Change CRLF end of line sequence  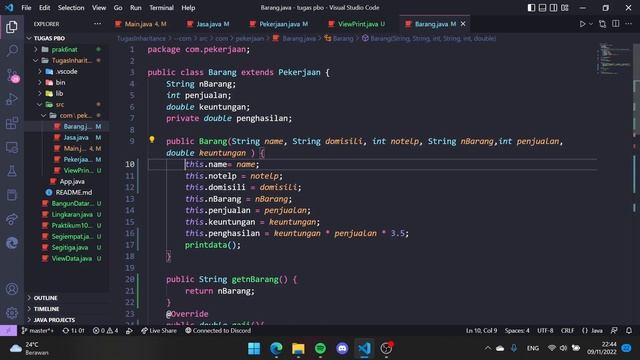pos(567,331)
